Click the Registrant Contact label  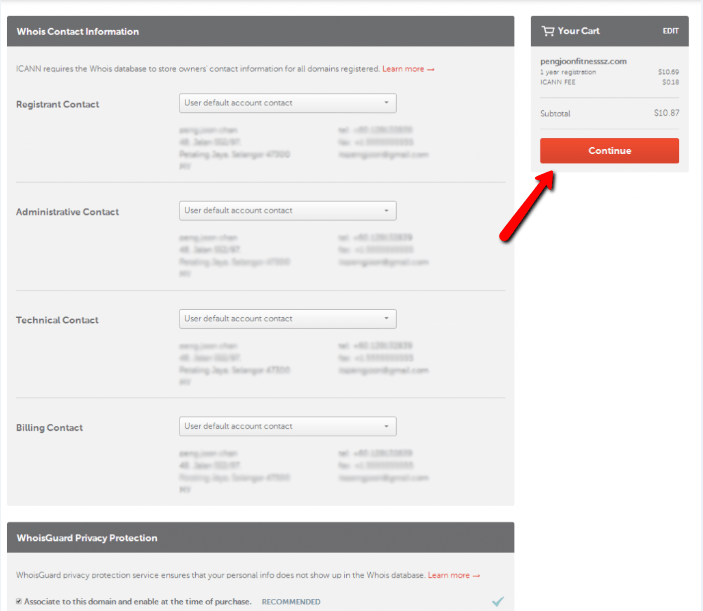[58, 104]
